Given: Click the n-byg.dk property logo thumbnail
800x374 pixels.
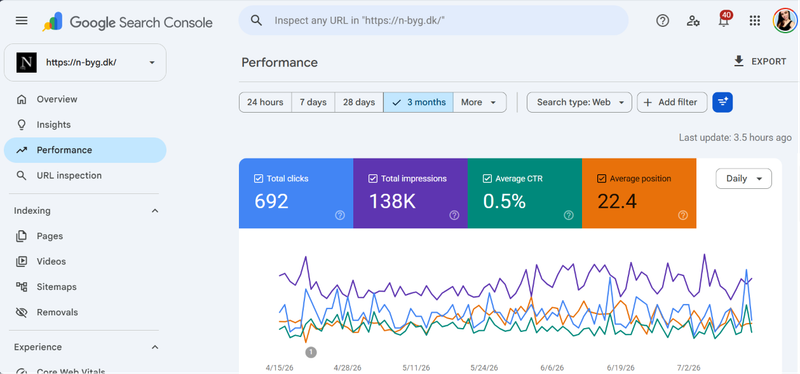Looking at the screenshot, I should (x=27, y=62).
